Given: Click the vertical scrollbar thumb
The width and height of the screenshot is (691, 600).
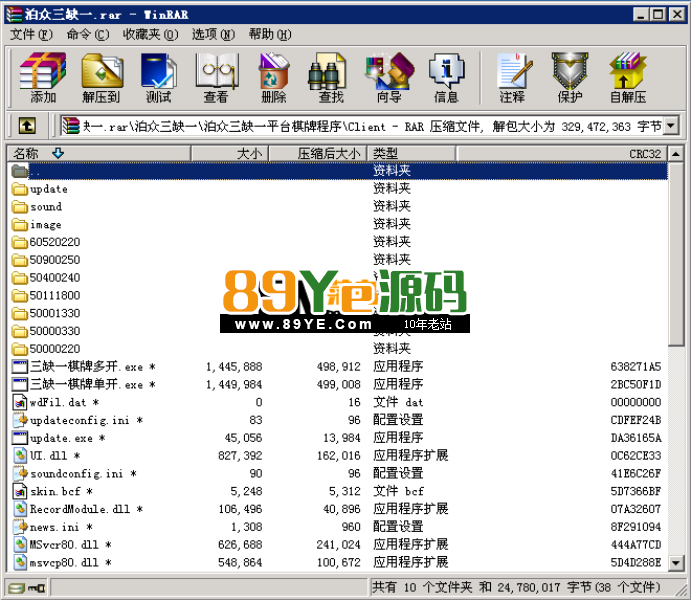Looking at the screenshot, I should (x=676, y=254).
